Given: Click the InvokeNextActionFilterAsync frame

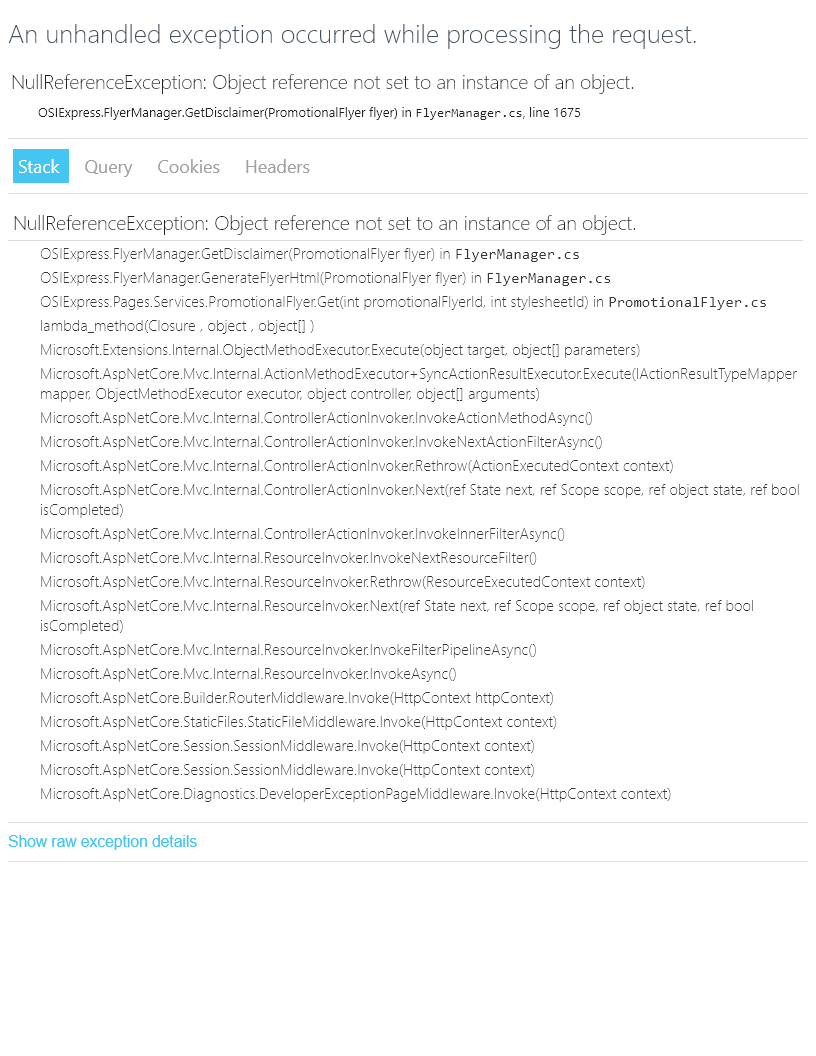Looking at the screenshot, I should coord(321,442).
